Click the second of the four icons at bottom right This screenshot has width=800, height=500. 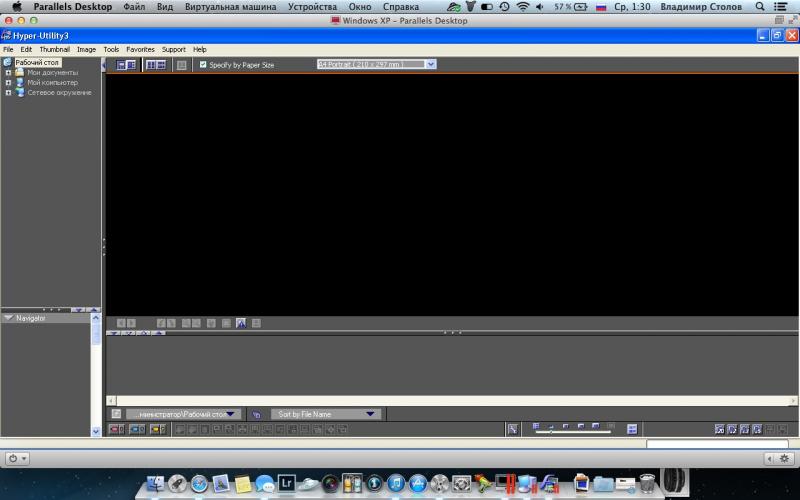732,430
